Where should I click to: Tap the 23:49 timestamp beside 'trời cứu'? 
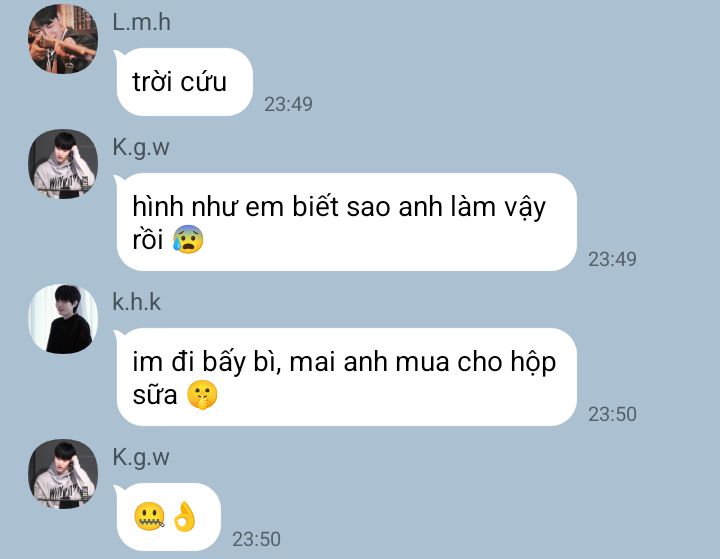288,104
